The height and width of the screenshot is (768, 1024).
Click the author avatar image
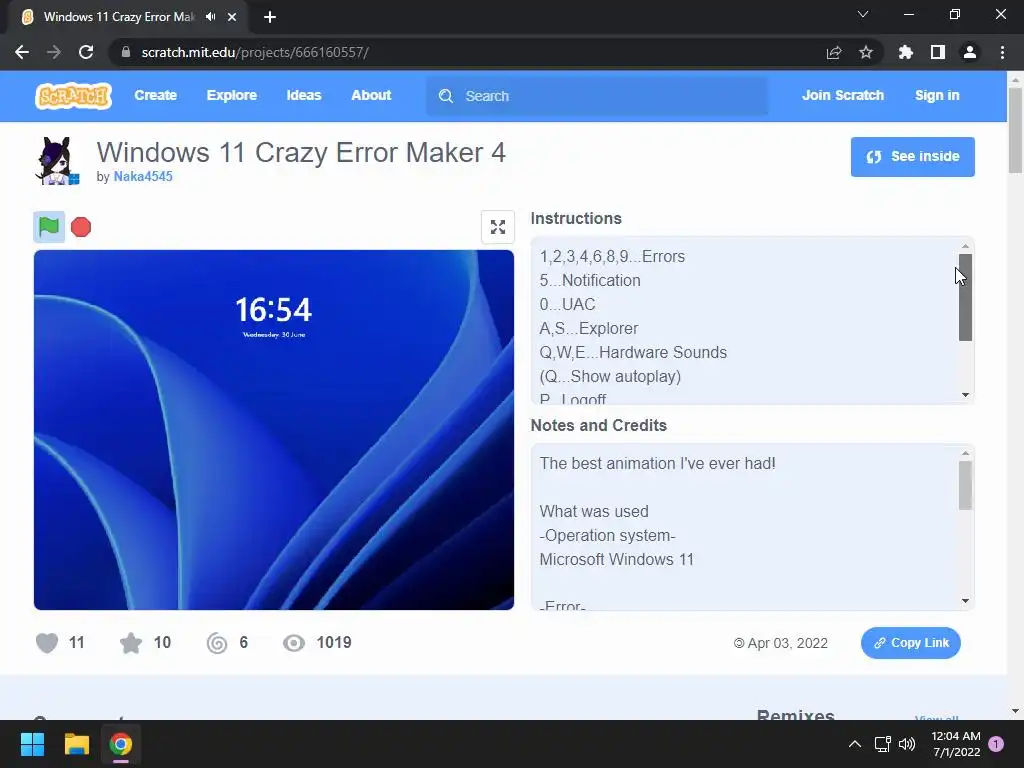pos(57,161)
